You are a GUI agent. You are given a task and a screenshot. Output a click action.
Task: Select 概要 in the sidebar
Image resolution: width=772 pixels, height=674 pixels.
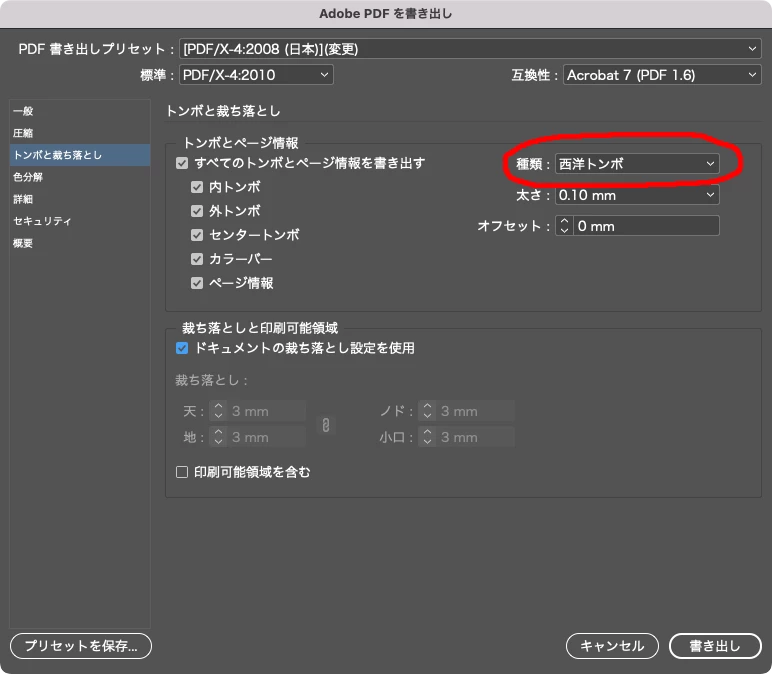pos(80,243)
